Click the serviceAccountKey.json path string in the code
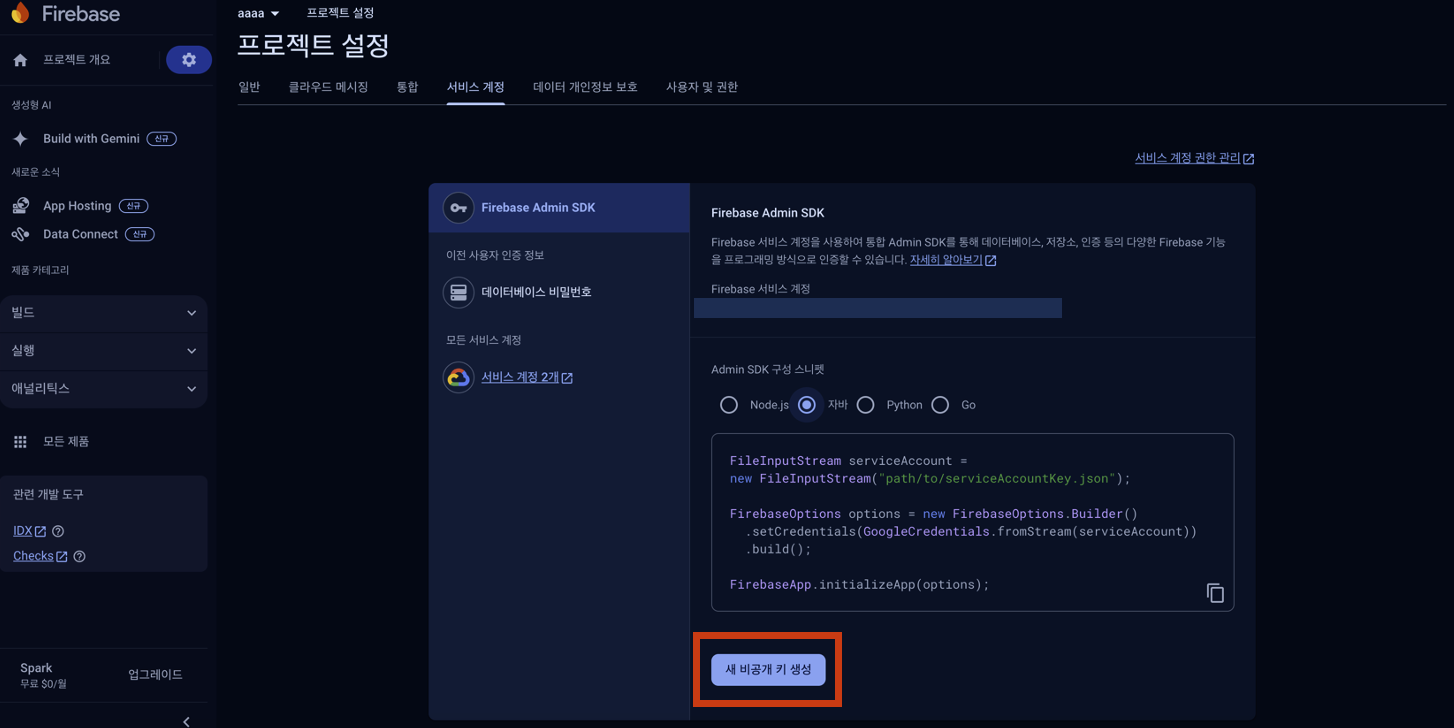This screenshot has width=1454, height=728. [x=998, y=479]
